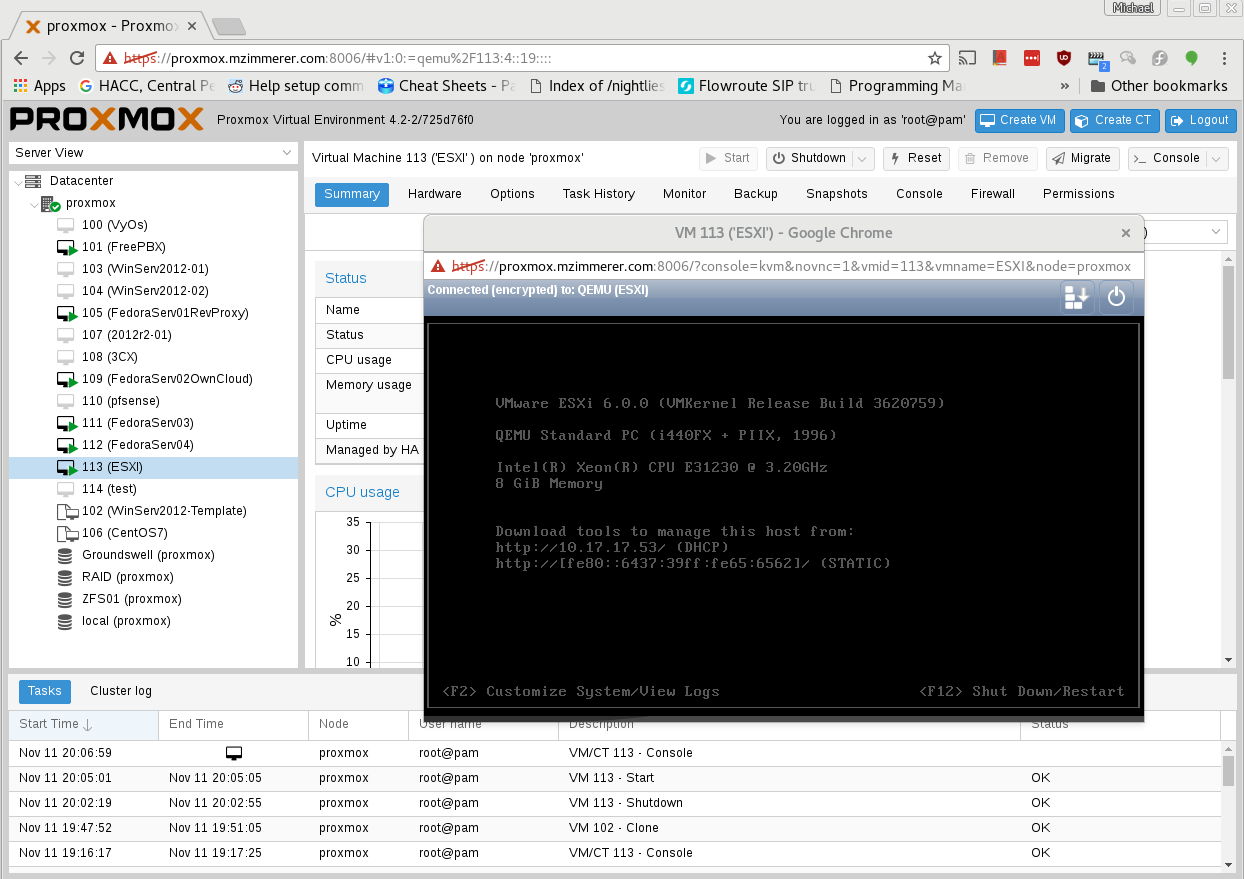The width and height of the screenshot is (1244, 879).
Task: Click the proxmox node icon in tree
Action: (51, 203)
